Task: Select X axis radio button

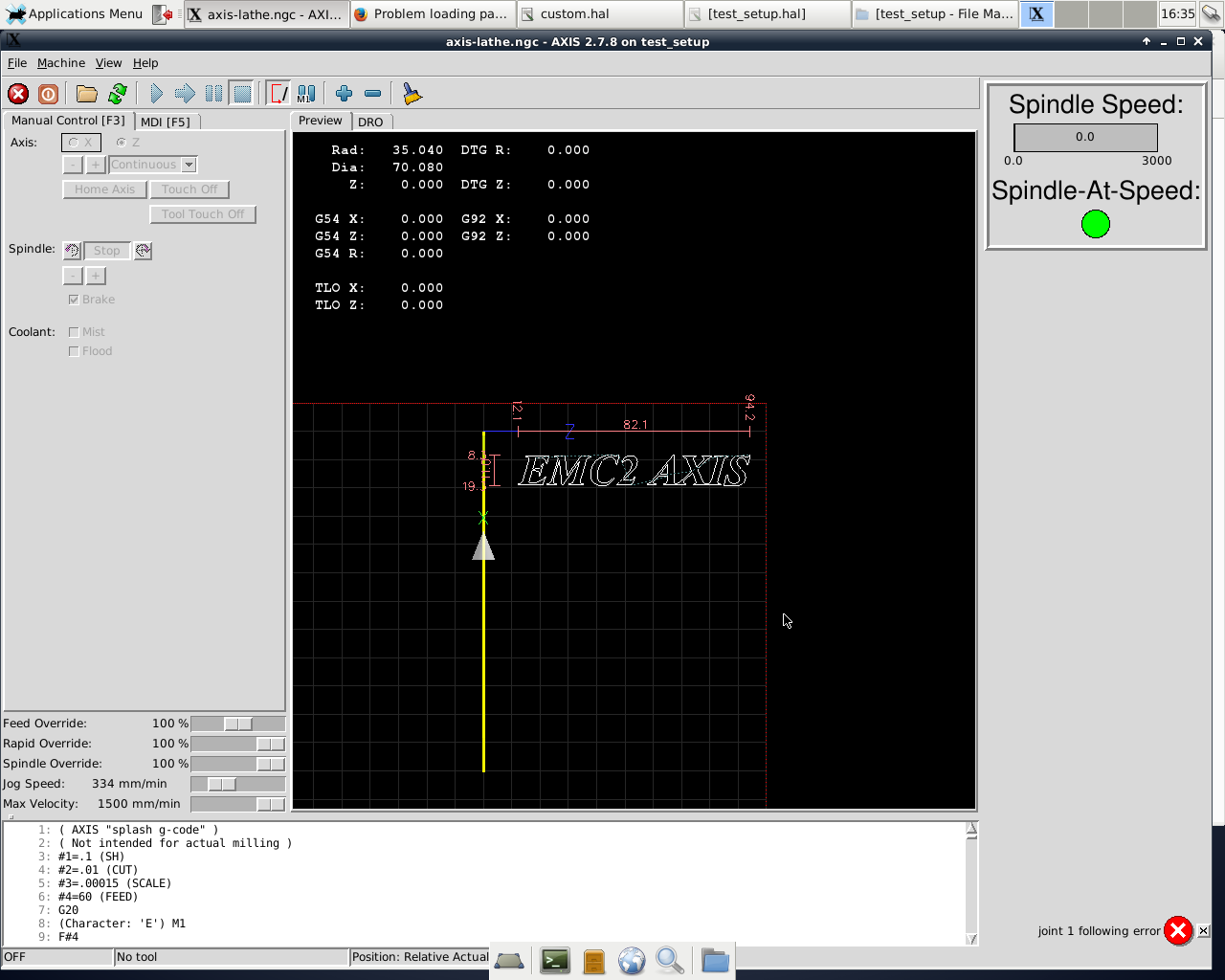Action: [x=81, y=143]
